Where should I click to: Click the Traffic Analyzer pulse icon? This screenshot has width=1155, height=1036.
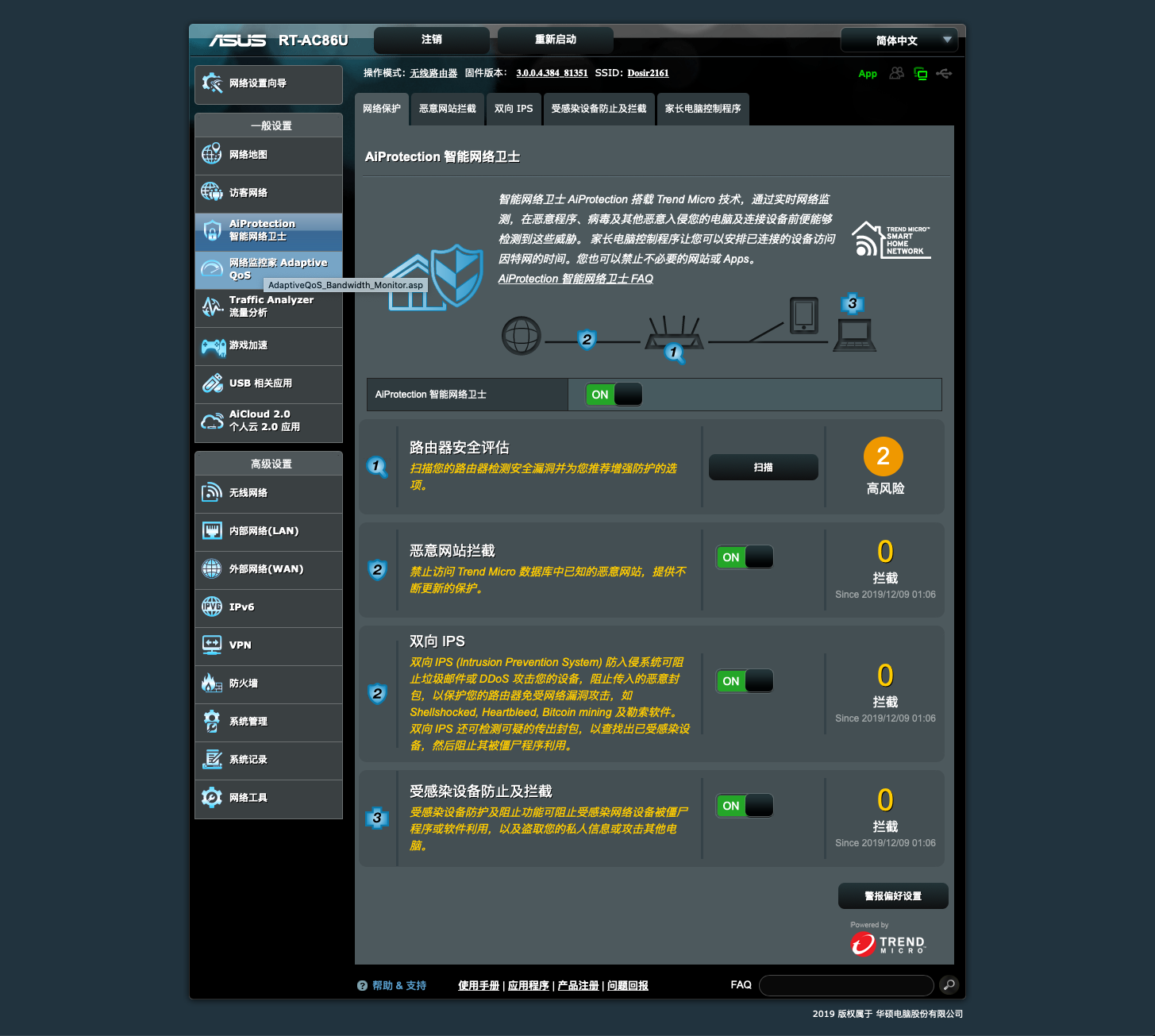click(x=212, y=306)
